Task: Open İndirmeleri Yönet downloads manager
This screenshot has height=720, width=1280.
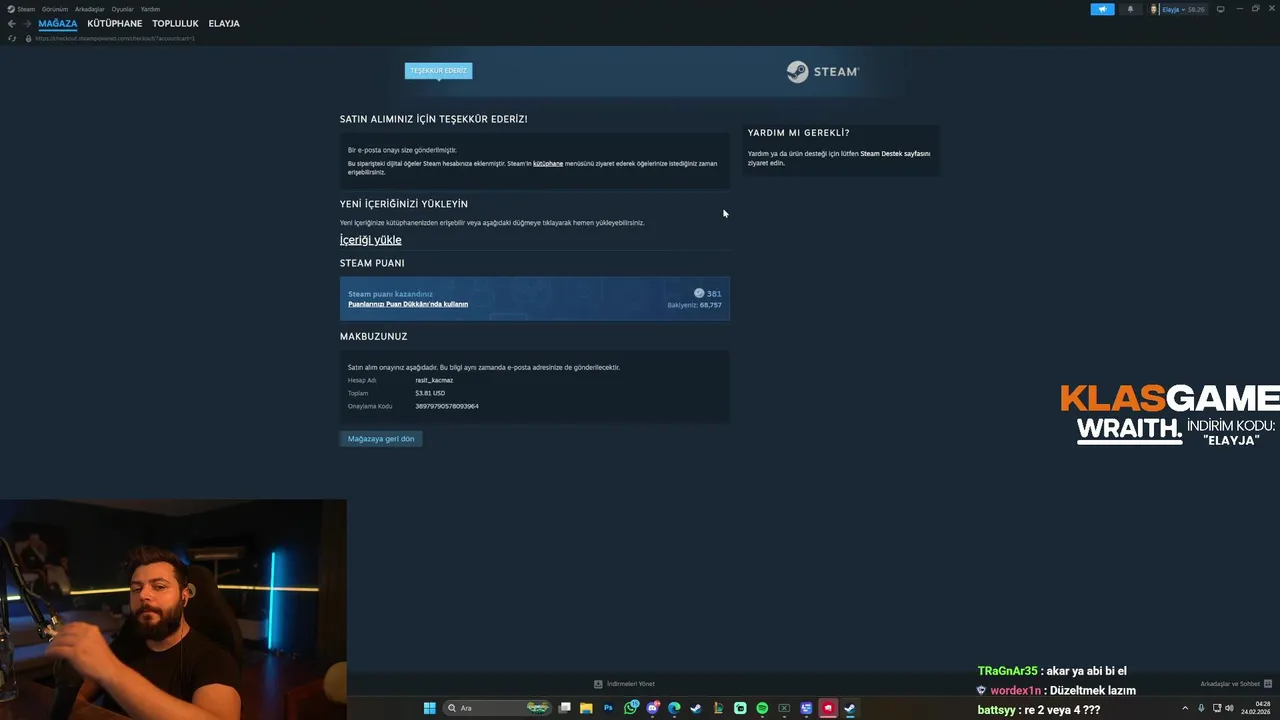Action: point(624,684)
